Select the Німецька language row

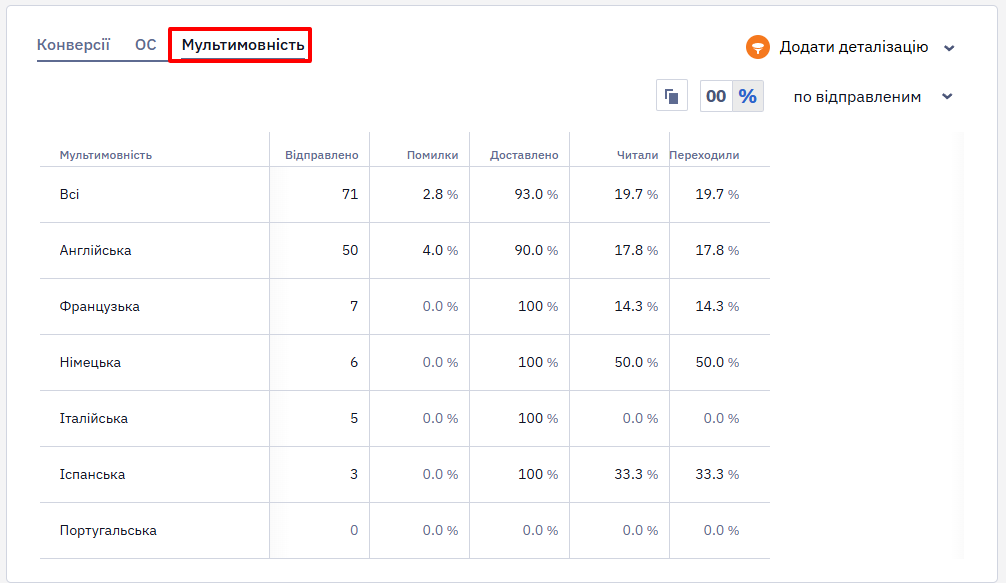click(405, 363)
